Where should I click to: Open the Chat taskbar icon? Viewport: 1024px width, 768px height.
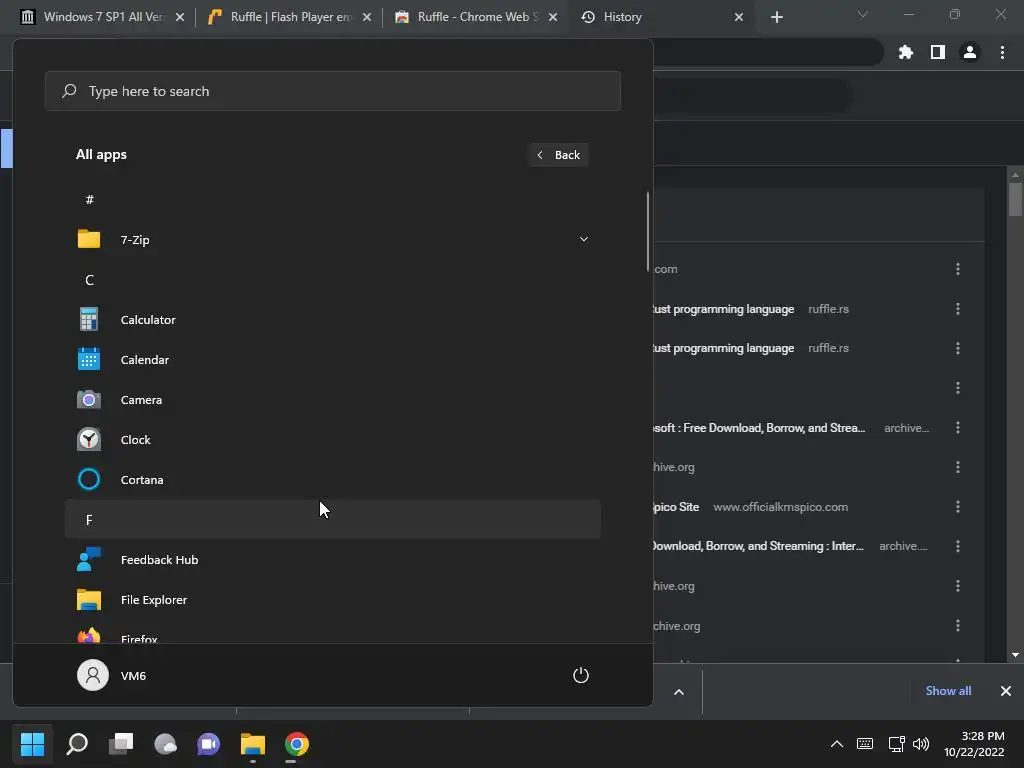[x=208, y=744]
